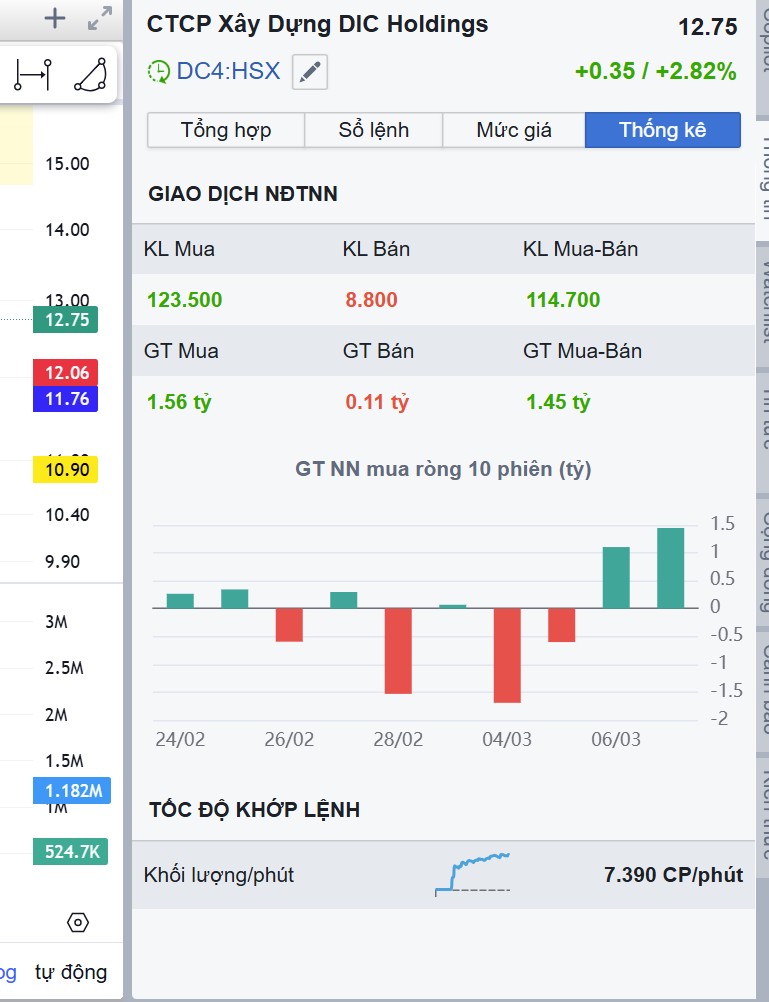769x1002 pixels.
Task: Click the DC4:HSX ticker link
Action: (x=228, y=71)
